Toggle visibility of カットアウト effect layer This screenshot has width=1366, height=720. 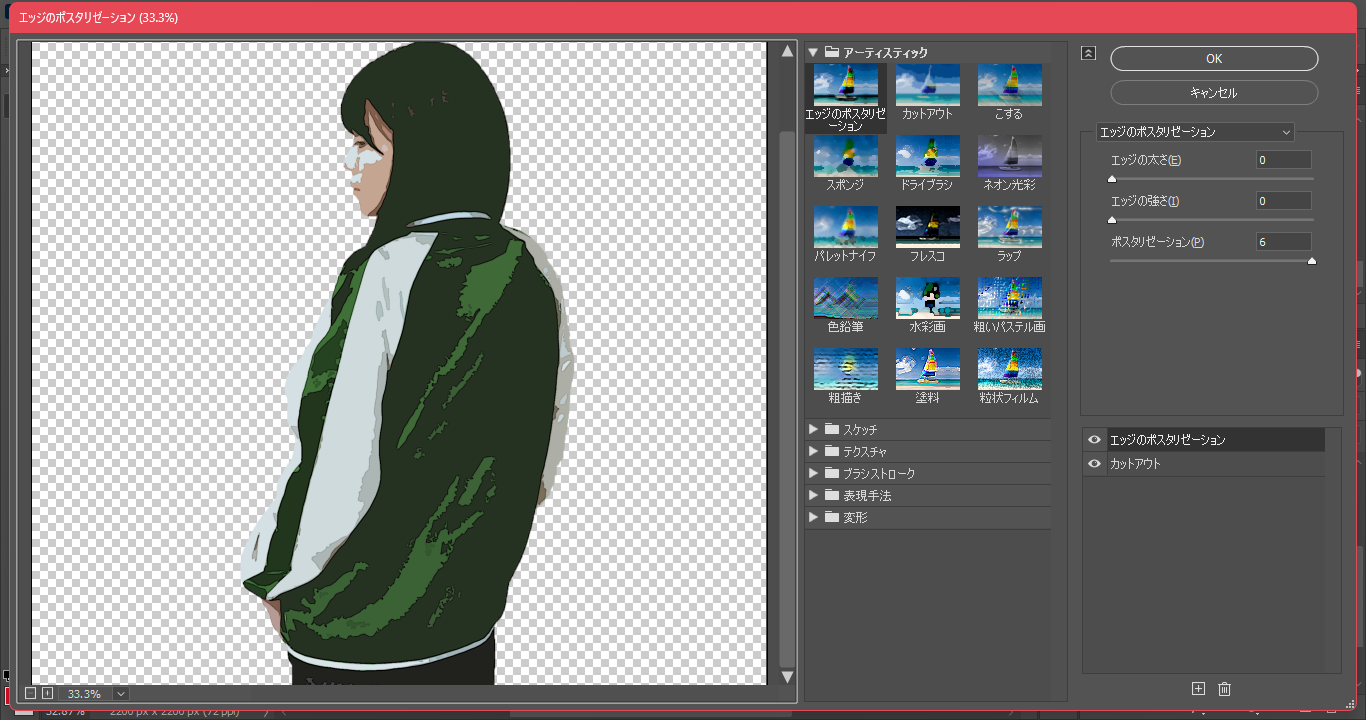(x=1095, y=464)
